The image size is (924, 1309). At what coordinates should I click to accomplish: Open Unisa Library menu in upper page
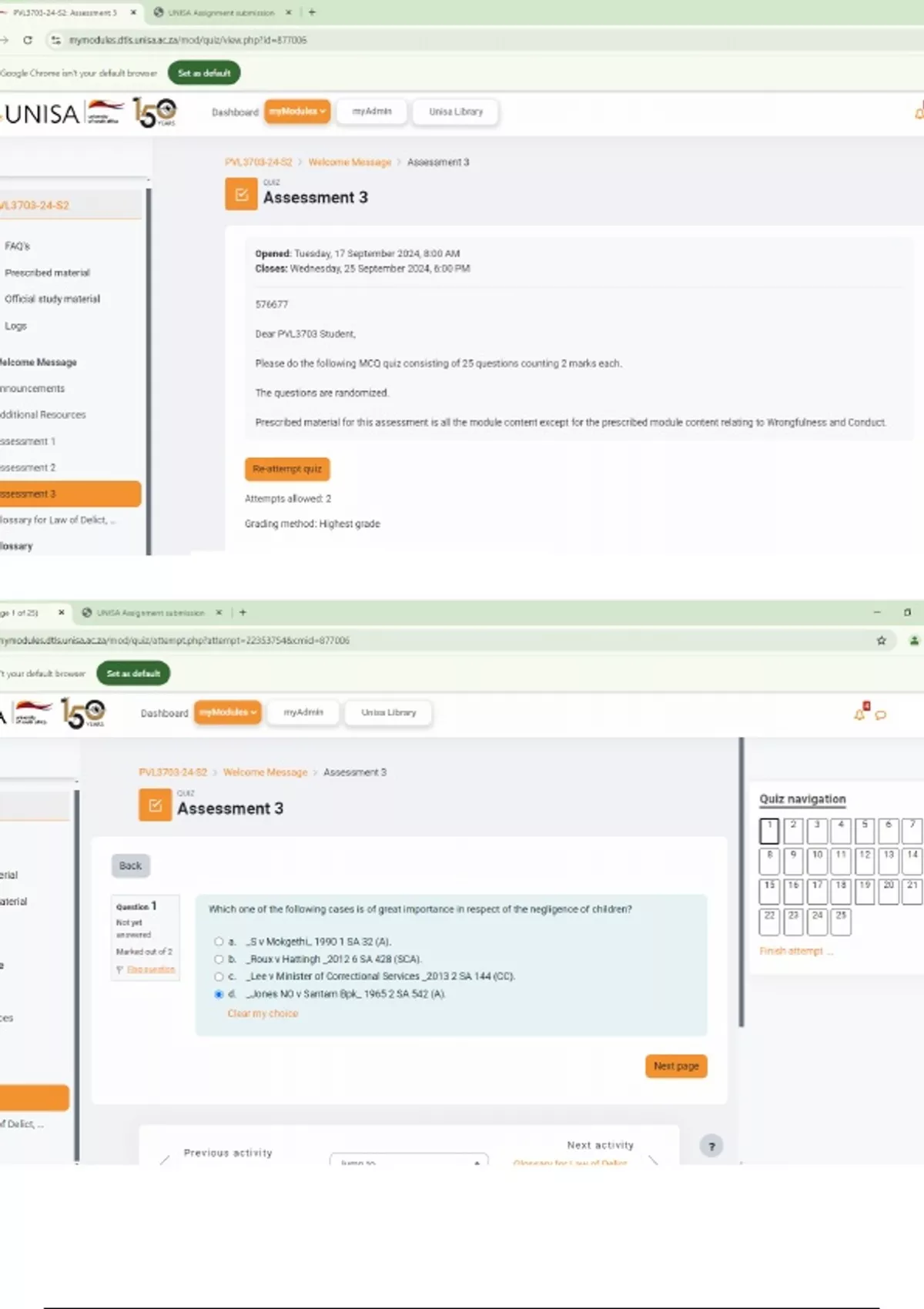pos(456,112)
